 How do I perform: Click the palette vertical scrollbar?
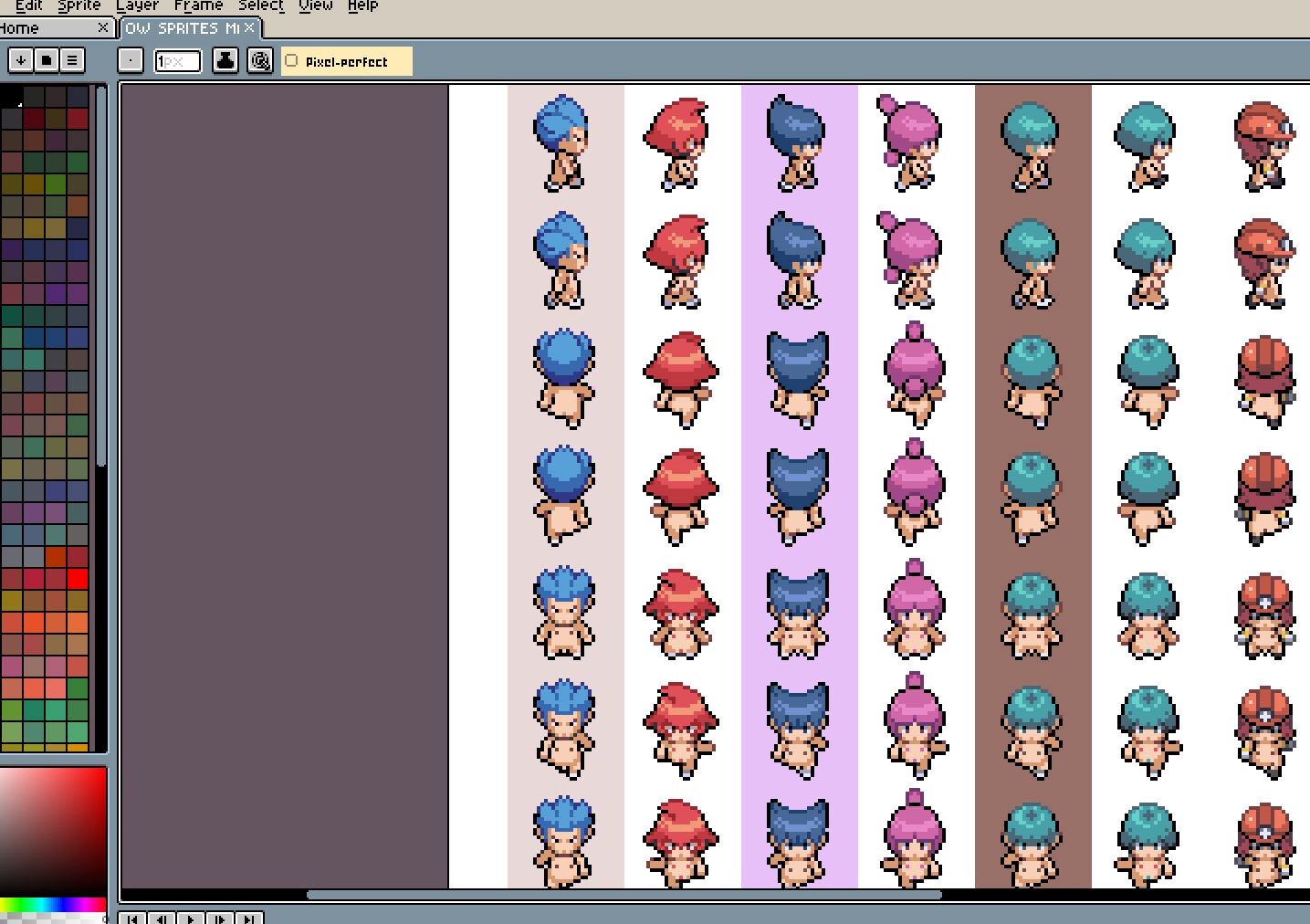click(x=100, y=277)
